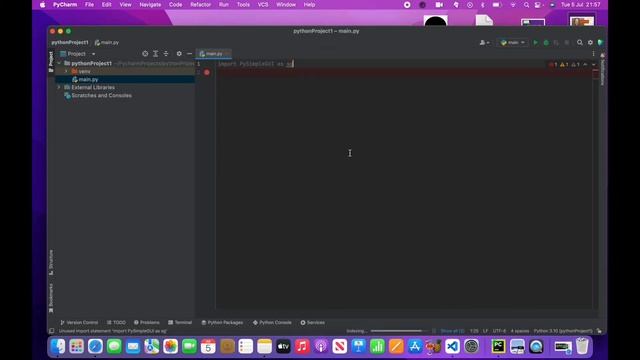The width and height of the screenshot is (640, 360).
Task: Toggle the Bookmarks side tab
Action: [x=51, y=298]
